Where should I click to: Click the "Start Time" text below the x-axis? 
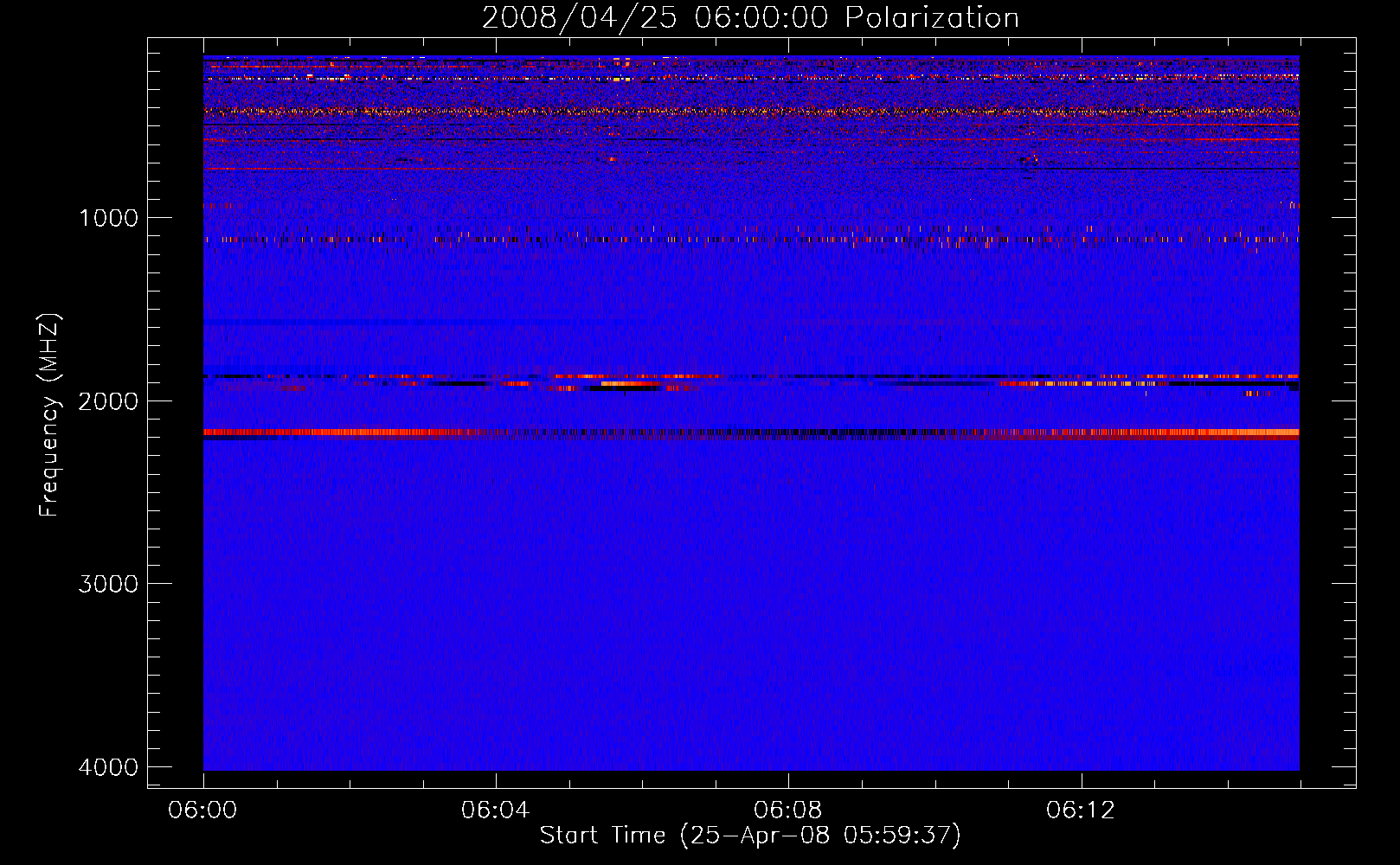pos(602,835)
